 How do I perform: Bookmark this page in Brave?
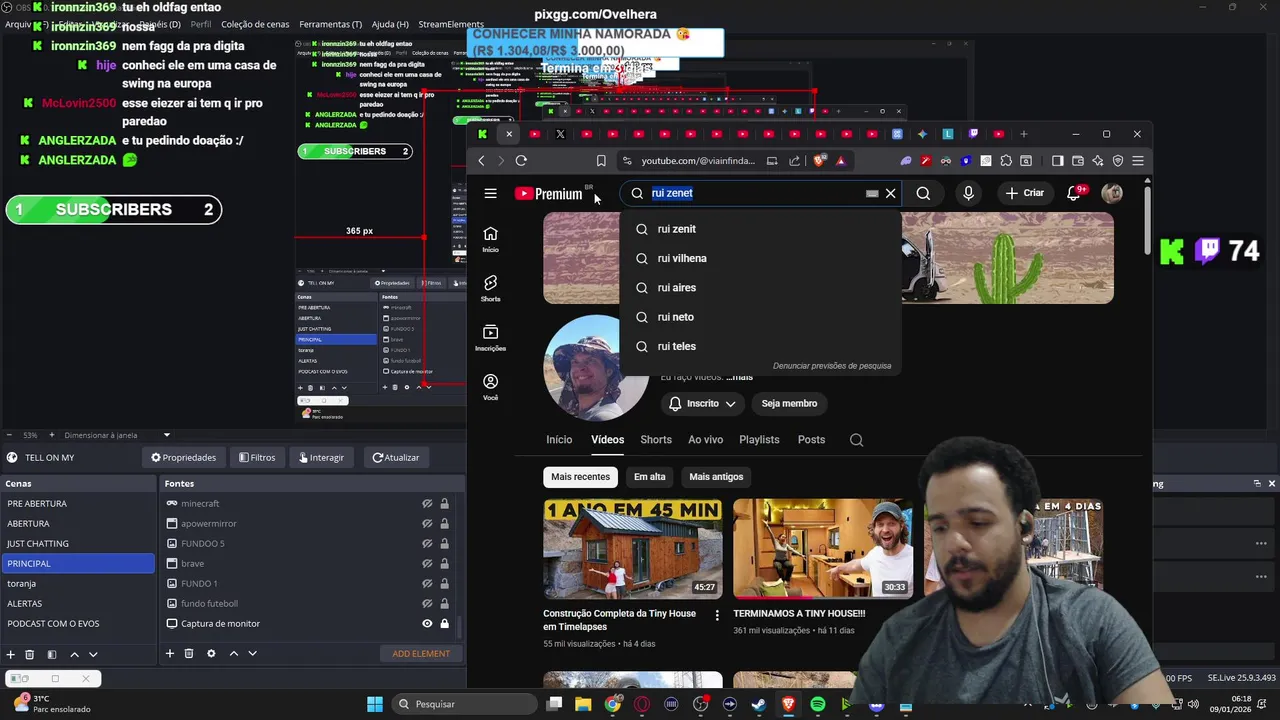601,161
